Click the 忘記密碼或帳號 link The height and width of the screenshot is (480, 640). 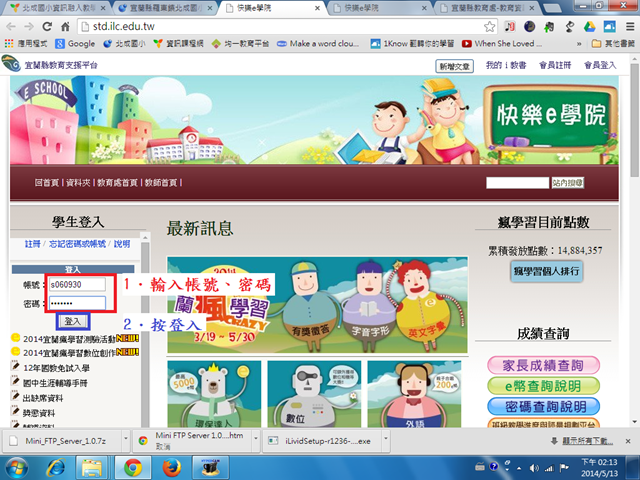78,244
